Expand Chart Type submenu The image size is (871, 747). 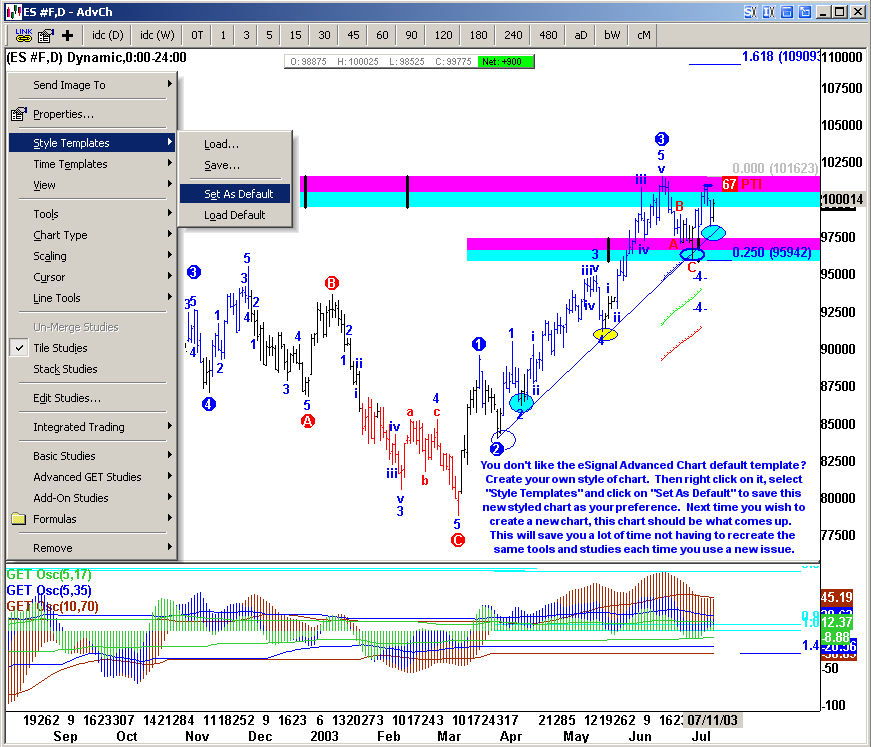(92, 235)
